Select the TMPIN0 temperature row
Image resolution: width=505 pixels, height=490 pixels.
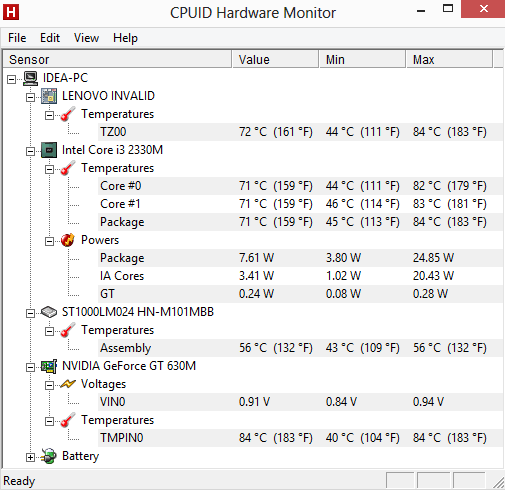click(x=301, y=438)
